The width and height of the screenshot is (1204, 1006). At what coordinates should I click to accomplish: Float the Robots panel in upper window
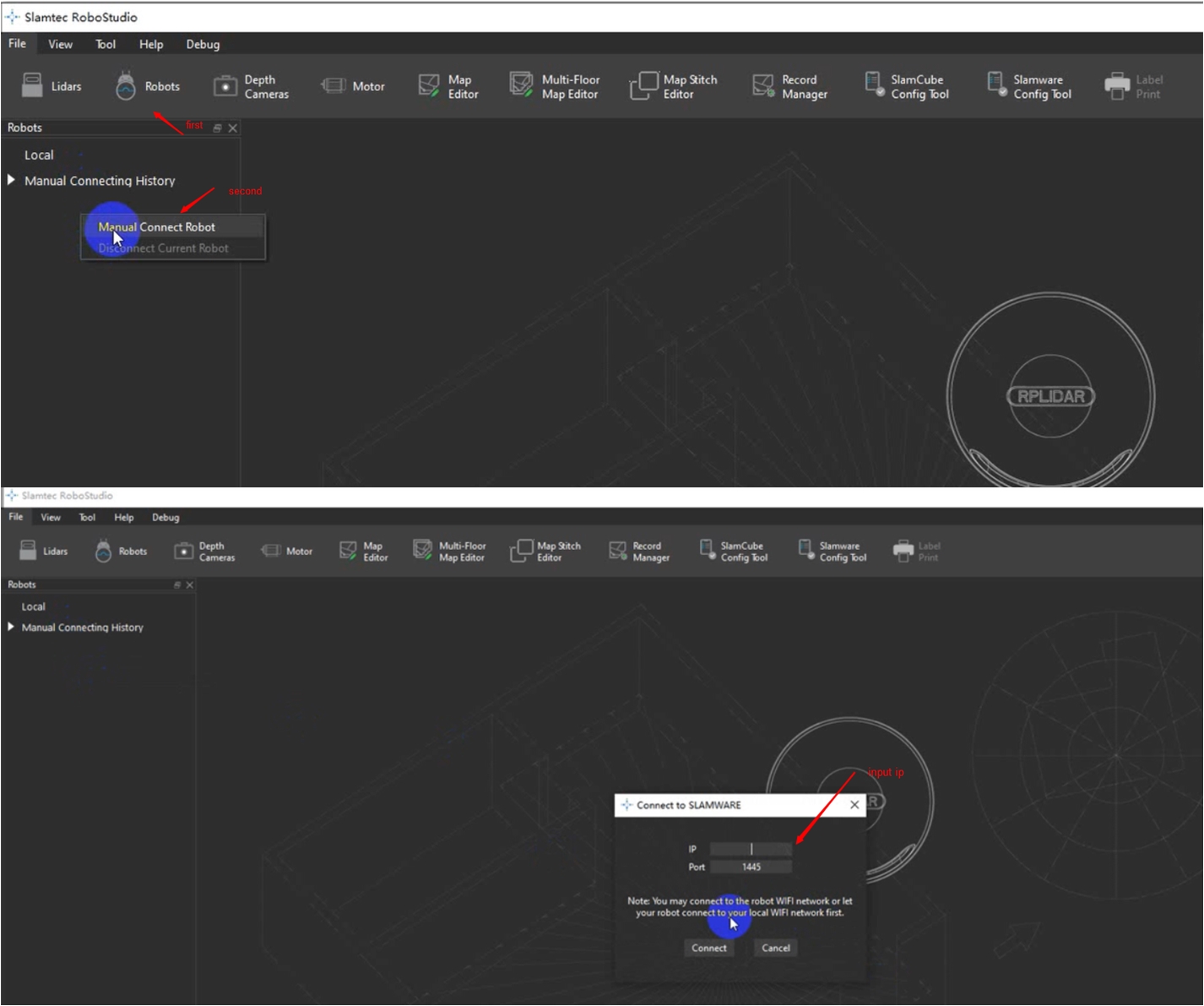(217, 128)
